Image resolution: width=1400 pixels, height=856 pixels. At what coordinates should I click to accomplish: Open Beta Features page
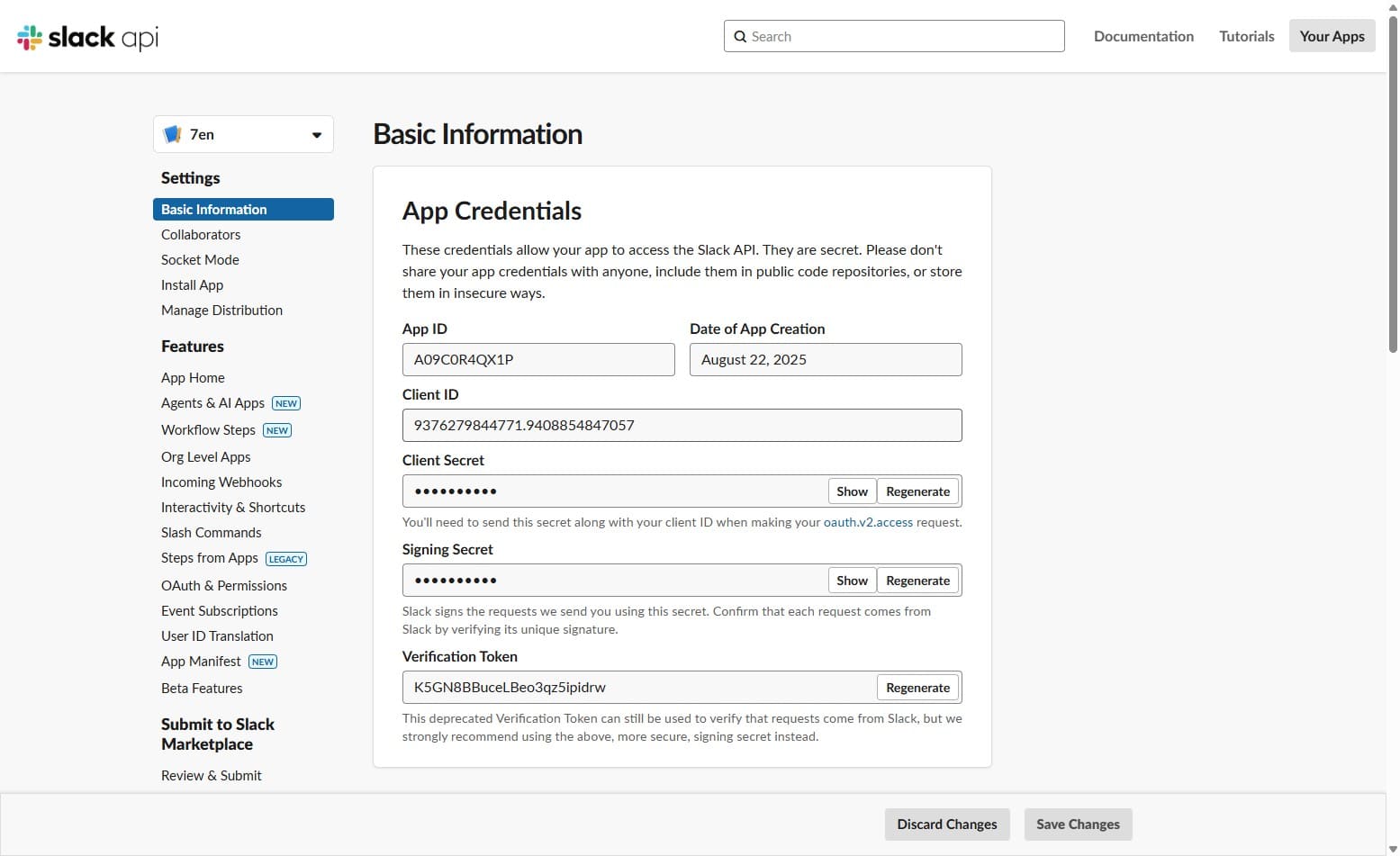(x=202, y=688)
